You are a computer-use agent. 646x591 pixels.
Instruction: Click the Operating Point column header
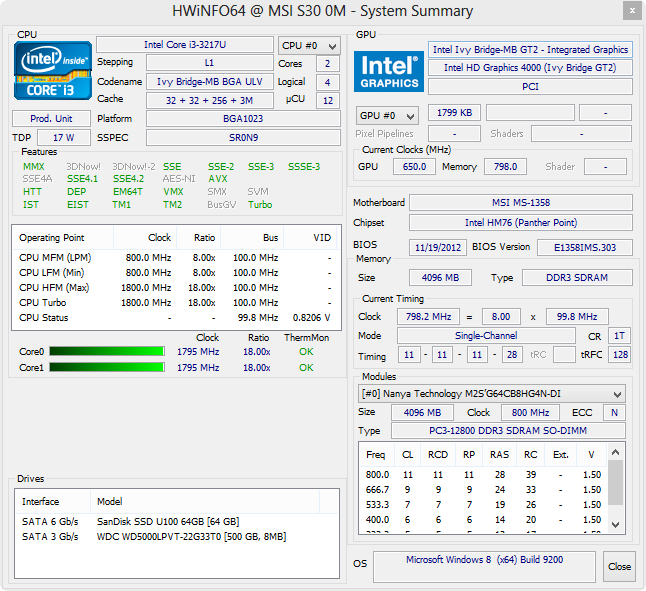(x=63, y=238)
